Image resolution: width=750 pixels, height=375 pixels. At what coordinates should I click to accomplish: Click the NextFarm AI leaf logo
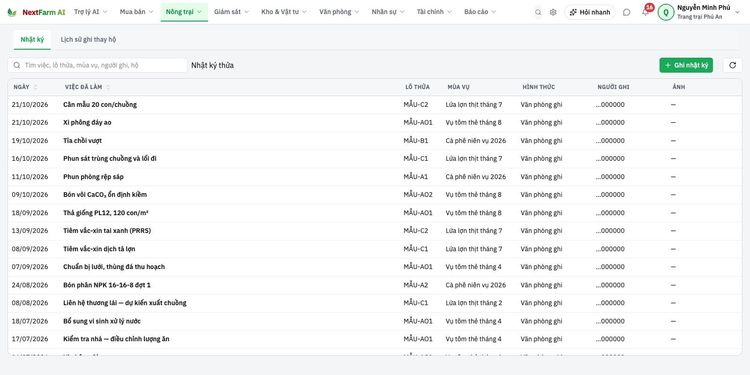tap(11, 12)
